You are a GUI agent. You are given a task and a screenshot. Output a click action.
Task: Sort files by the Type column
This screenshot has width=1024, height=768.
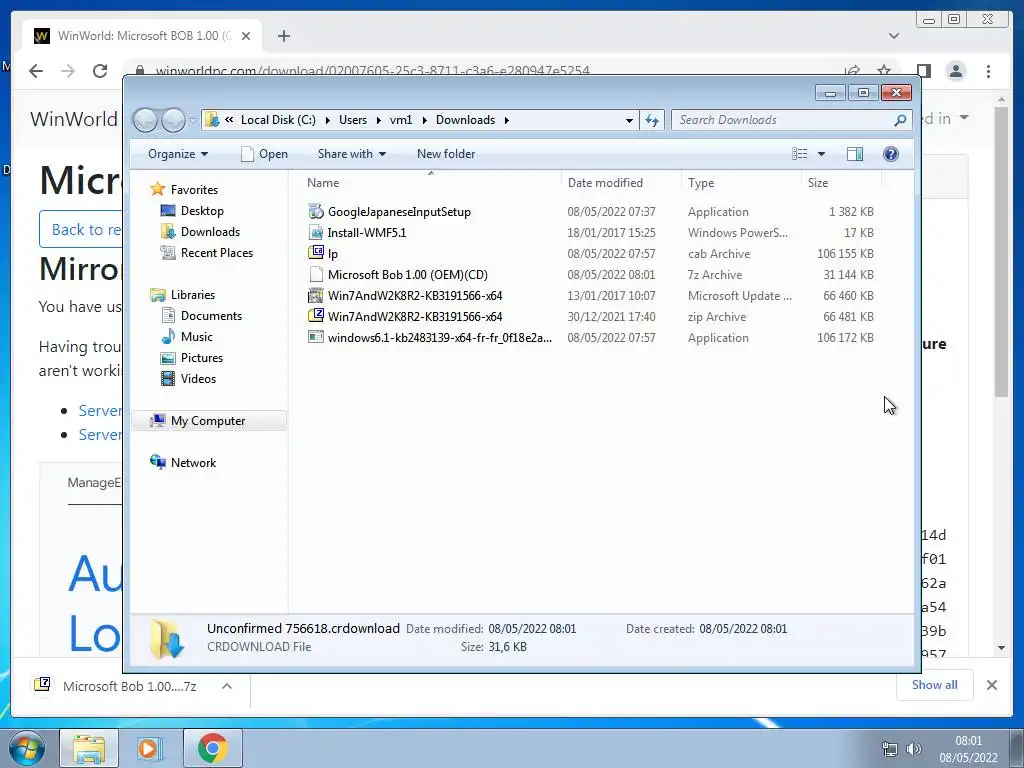tap(741, 183)
